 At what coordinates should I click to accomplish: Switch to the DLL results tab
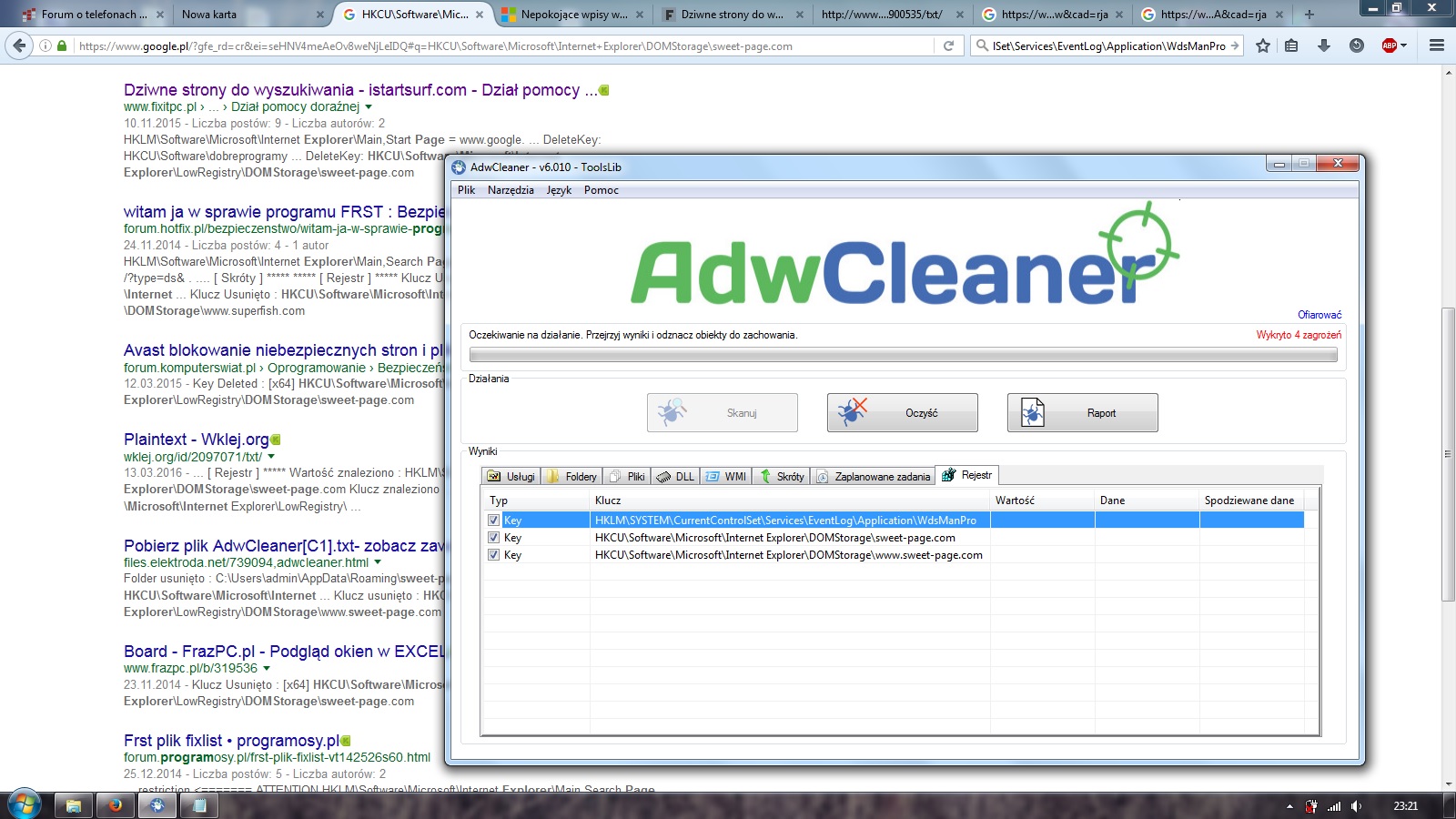tap(675, 476)
